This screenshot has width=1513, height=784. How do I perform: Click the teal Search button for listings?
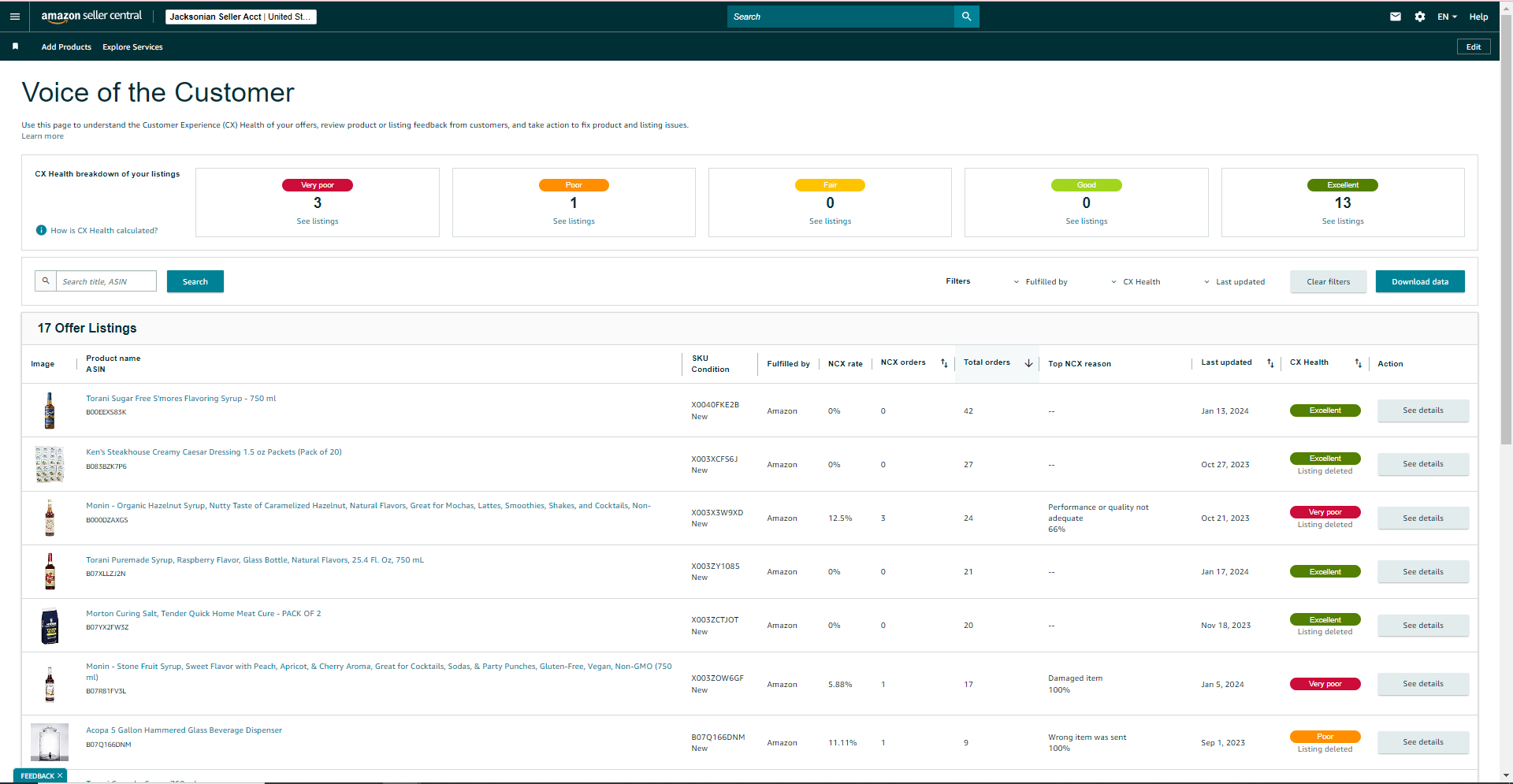[x=195, y=281]
